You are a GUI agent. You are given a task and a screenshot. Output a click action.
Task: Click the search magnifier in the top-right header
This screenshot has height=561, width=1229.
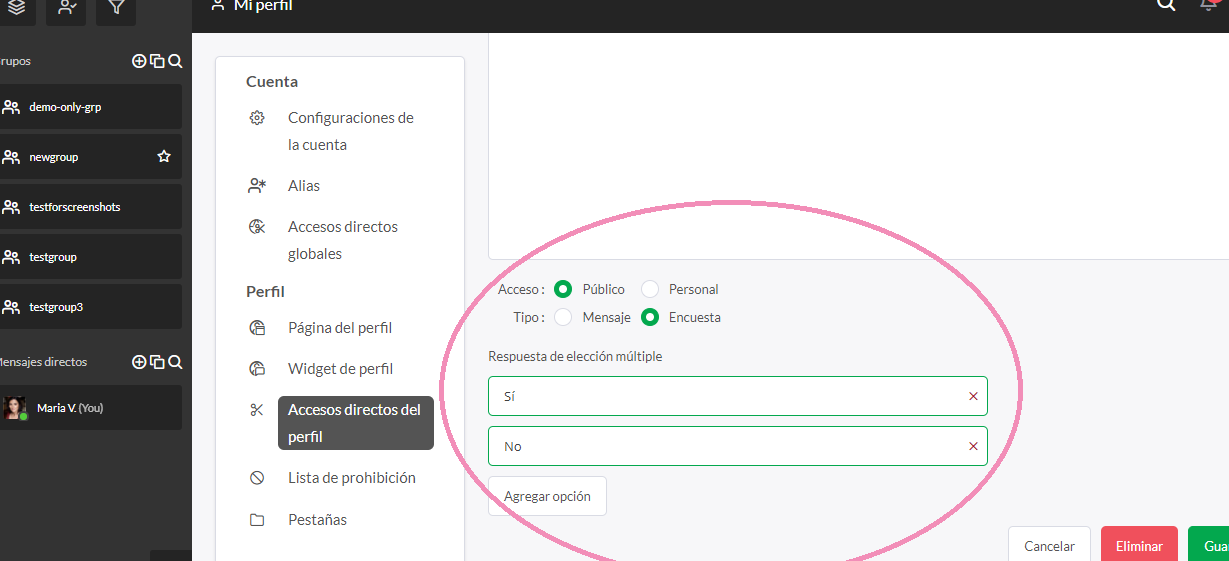(1165, 5)
